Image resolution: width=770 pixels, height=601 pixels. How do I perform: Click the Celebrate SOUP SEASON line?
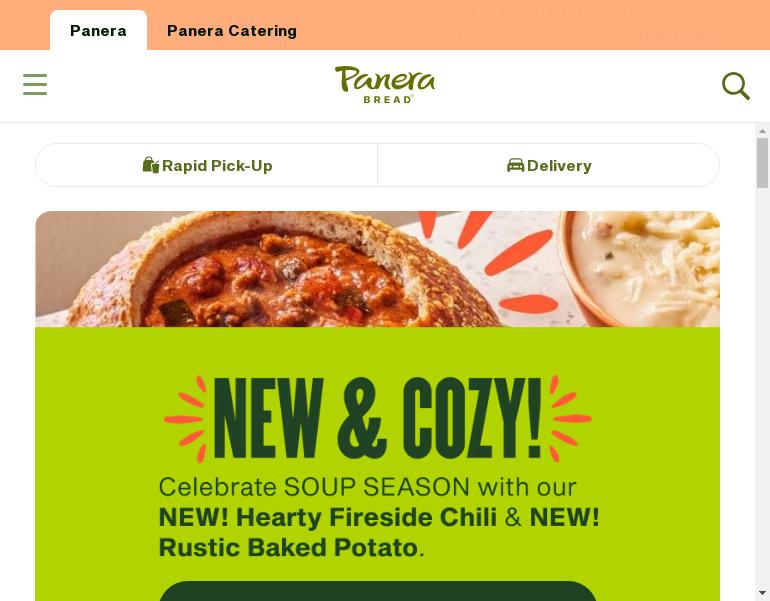click(367, 487)
